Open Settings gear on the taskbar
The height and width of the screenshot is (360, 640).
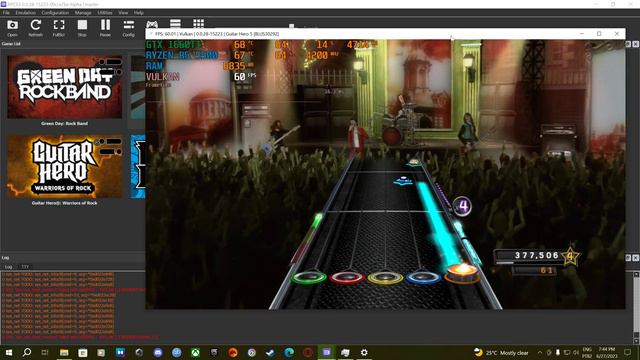364,352
